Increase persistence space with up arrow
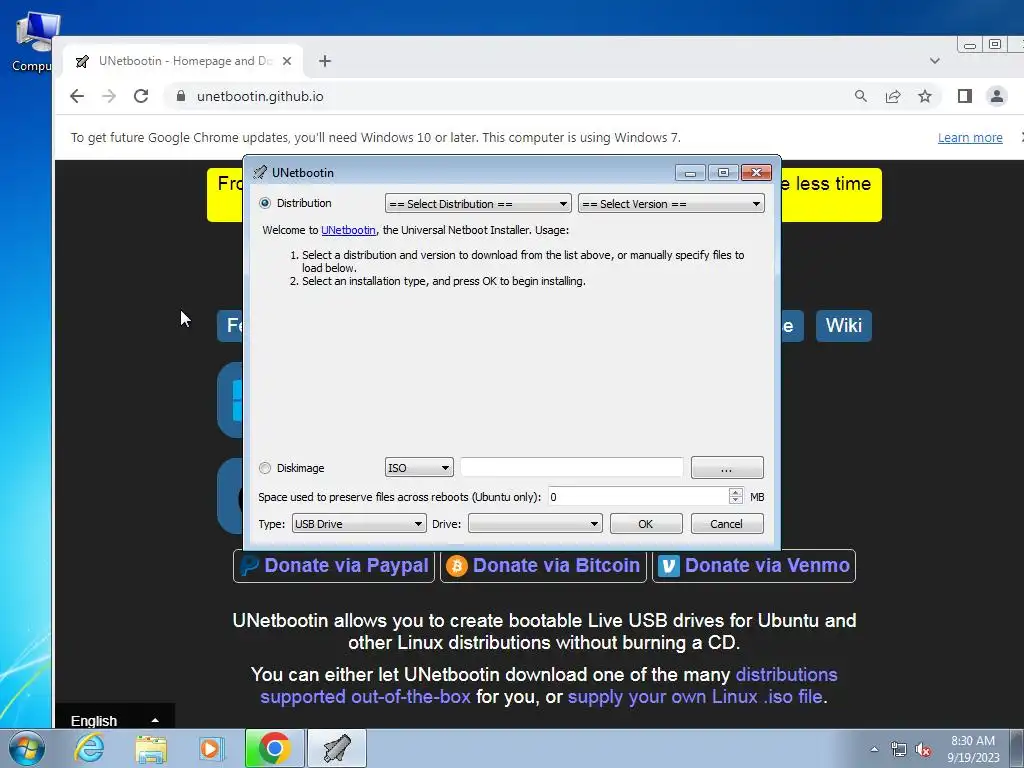The width and height of the screenshot is (1024, 768). tap(735, 492)
